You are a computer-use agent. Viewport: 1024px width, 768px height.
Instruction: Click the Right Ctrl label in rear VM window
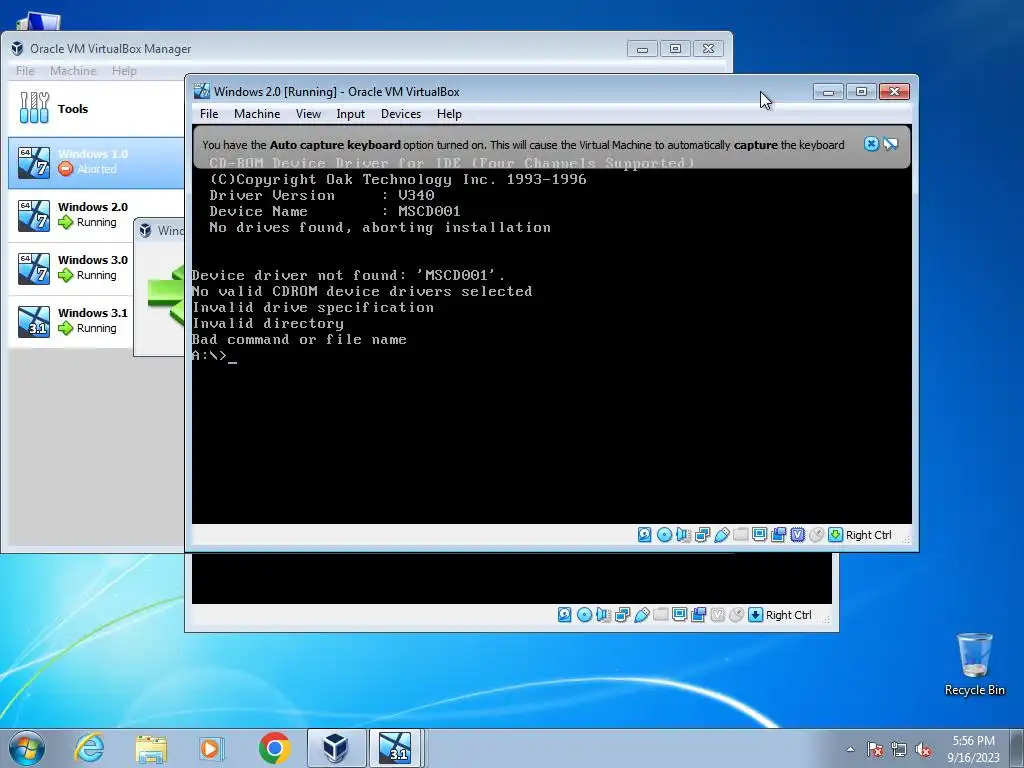(788, 615)
